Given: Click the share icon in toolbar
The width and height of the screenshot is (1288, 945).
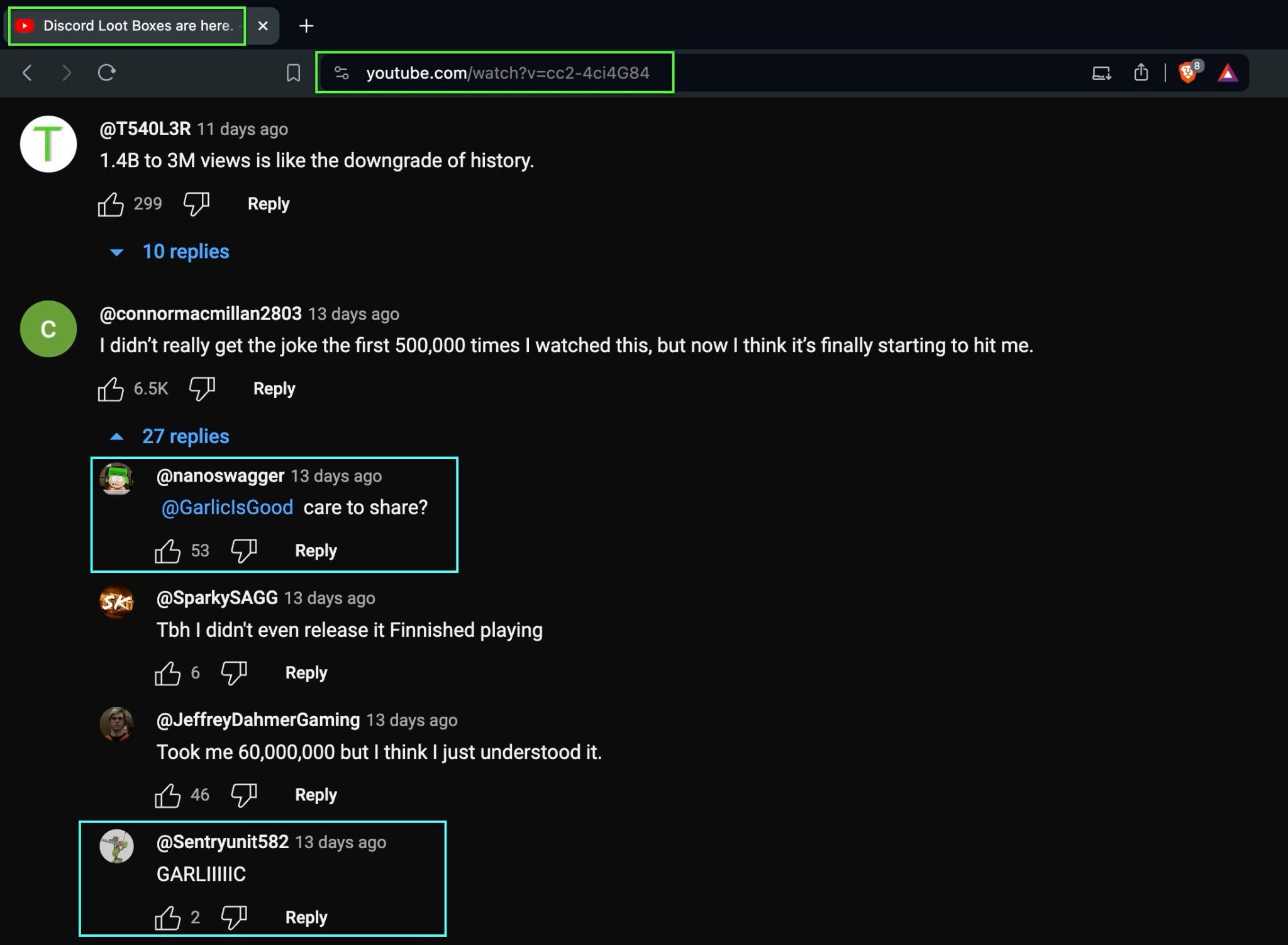Looking at the screenshot, I should click(x=1141, y=73).
